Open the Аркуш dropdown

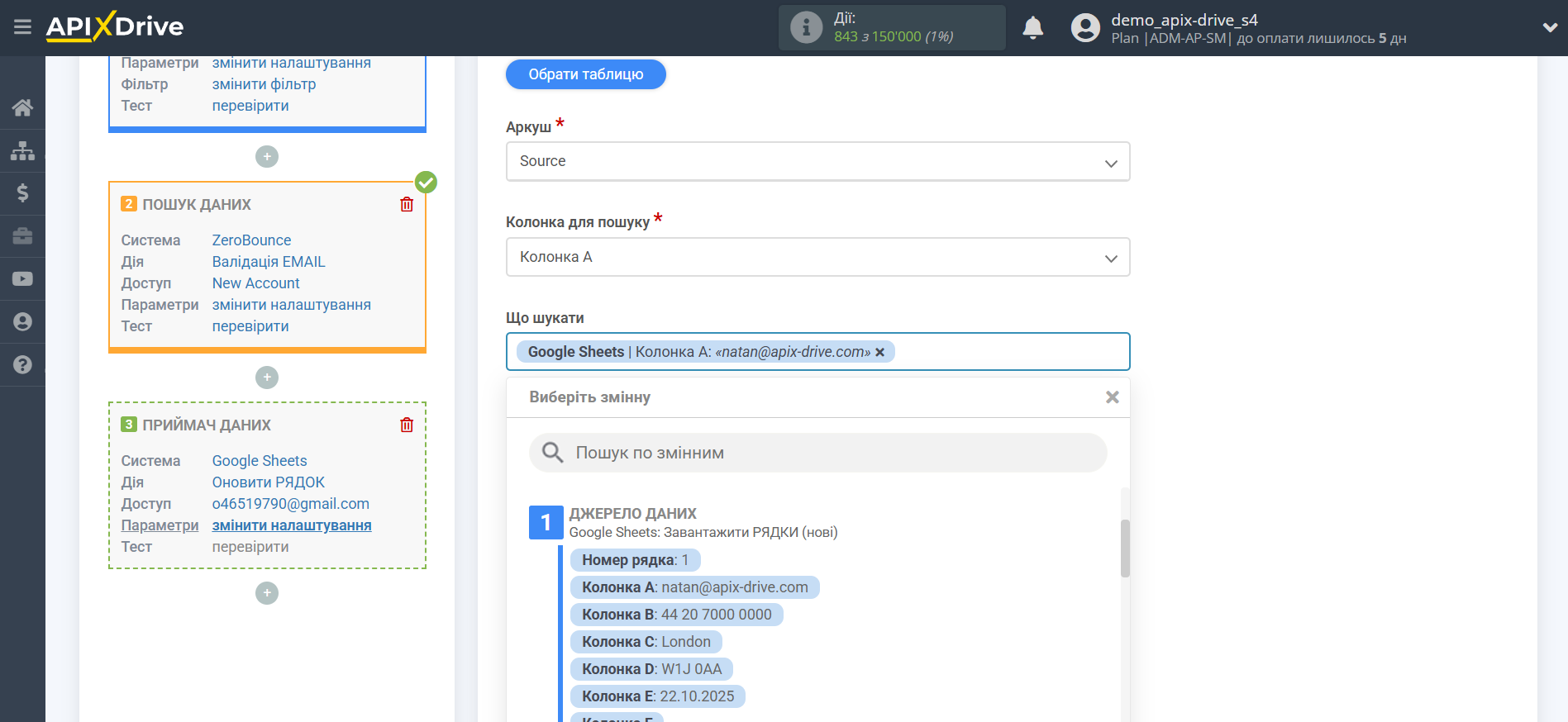coord(817,161)
